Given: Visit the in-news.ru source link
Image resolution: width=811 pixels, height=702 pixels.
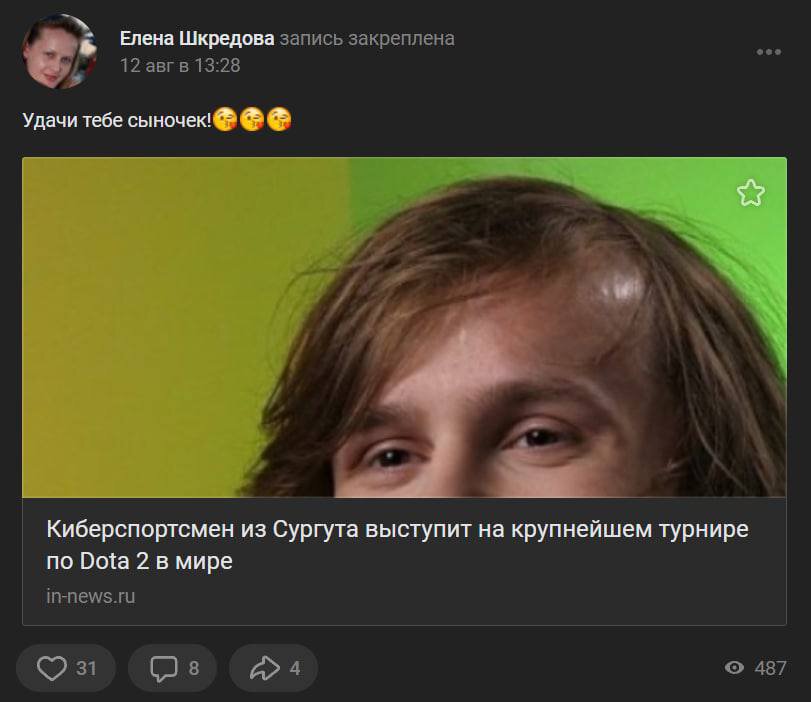Looking at the screenshot, I should pyautogui.click(x=91, y=596).
